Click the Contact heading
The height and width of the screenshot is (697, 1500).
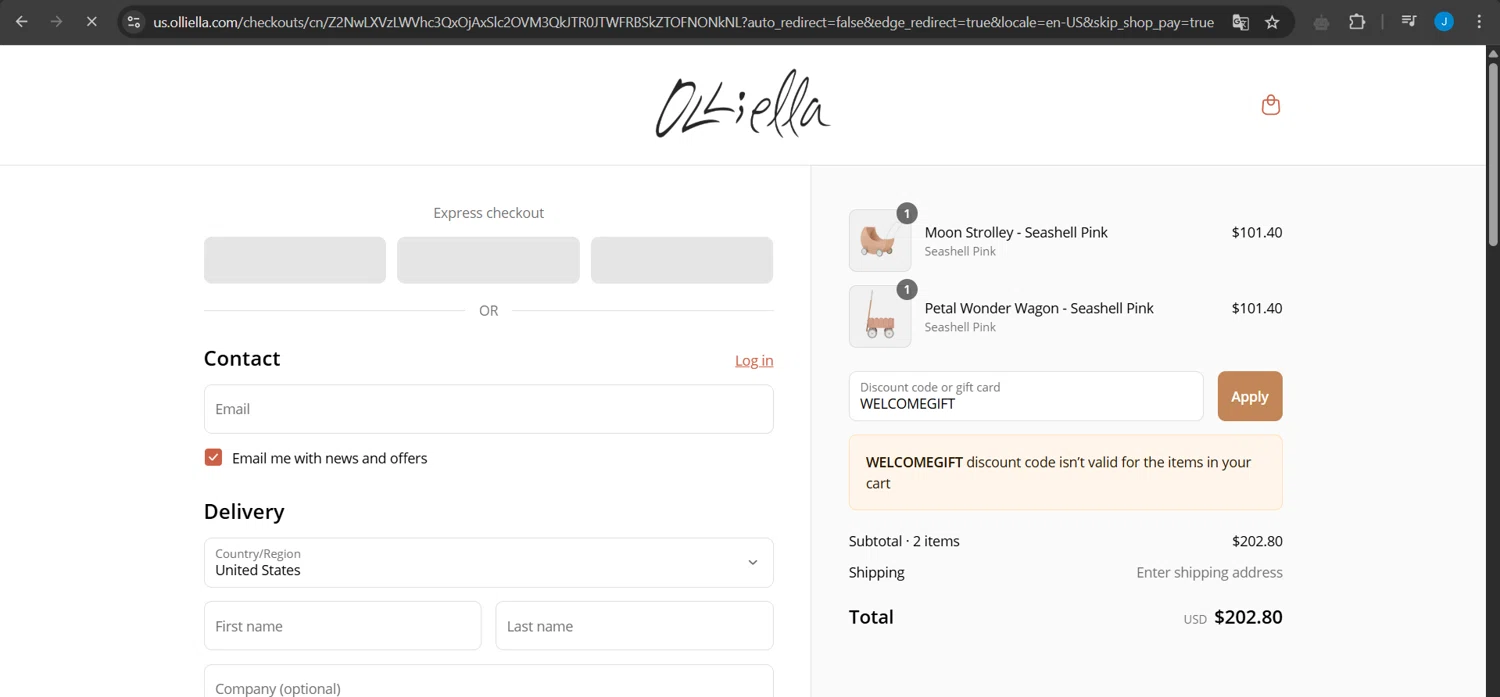242,358
